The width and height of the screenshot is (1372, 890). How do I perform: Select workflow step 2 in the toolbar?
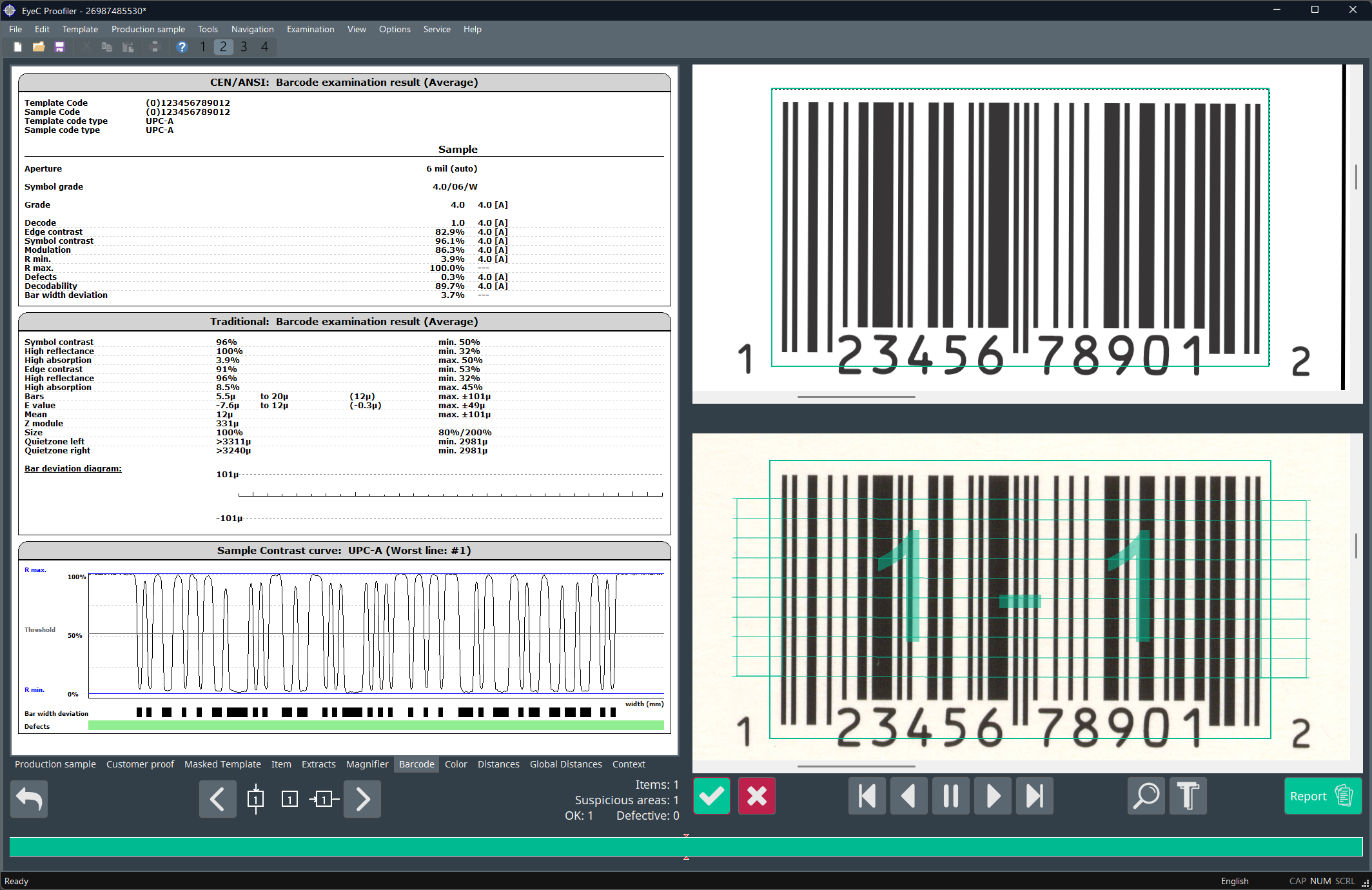tap(223, 46)
